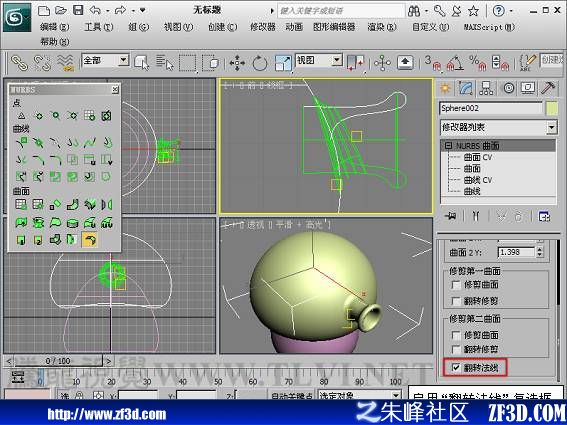This screenshot has width=567, height=425.
Task: Open the 渲染(R) menu
Action: [x=382, y=27]
